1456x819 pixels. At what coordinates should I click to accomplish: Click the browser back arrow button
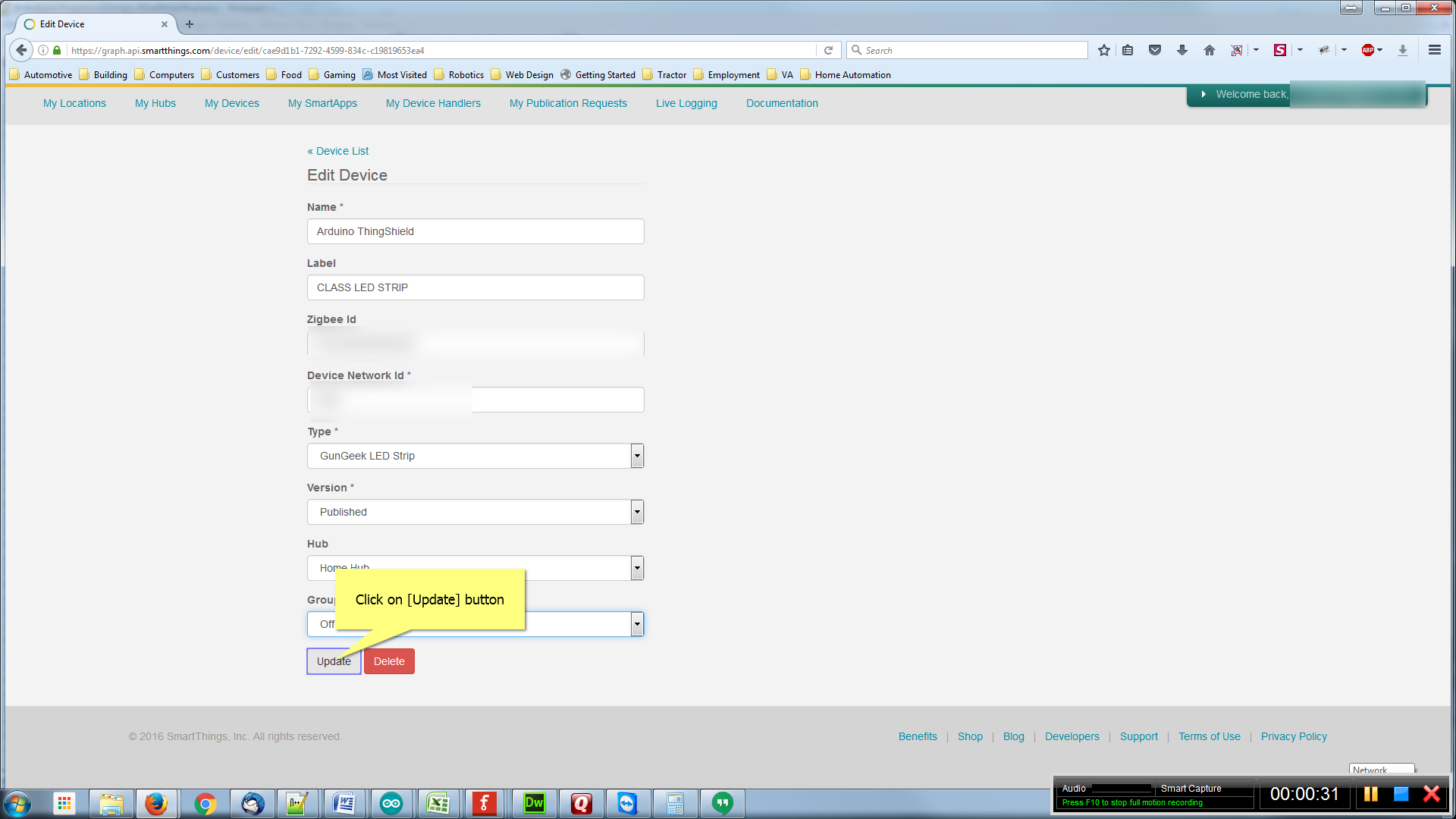(x=21, y=50)
